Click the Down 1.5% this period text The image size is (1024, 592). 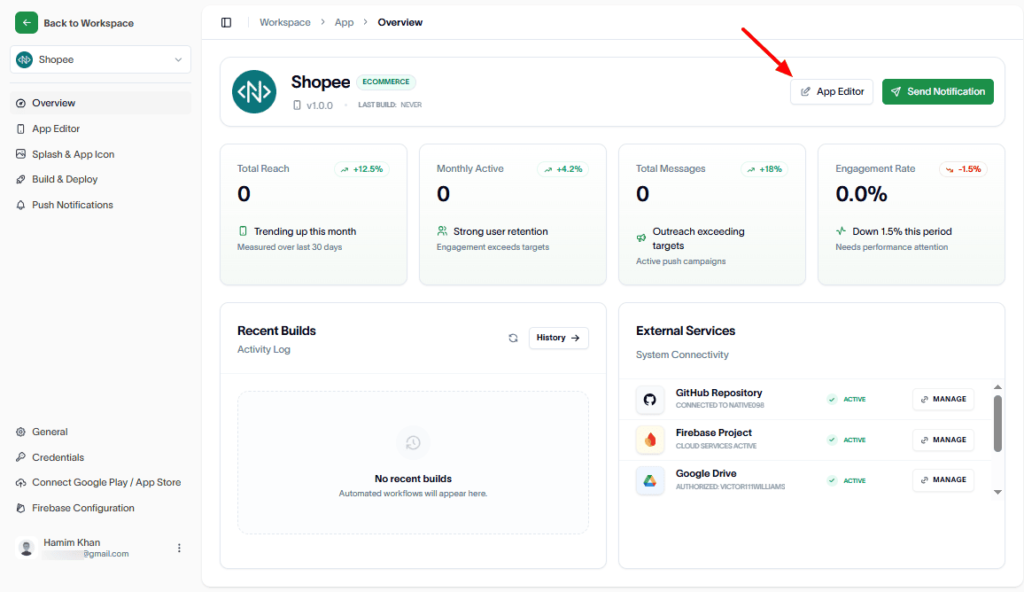pos(902,231)
